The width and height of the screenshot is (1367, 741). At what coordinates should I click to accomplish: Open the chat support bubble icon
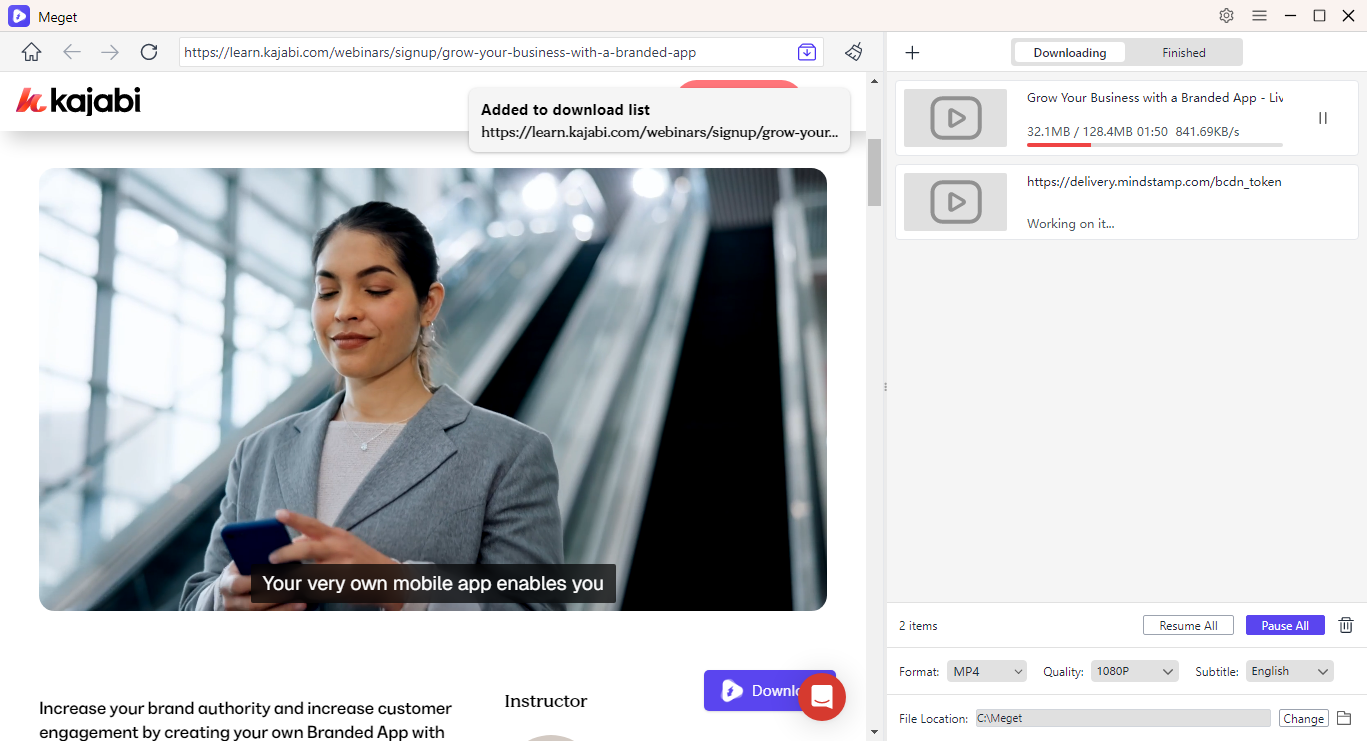822,697
